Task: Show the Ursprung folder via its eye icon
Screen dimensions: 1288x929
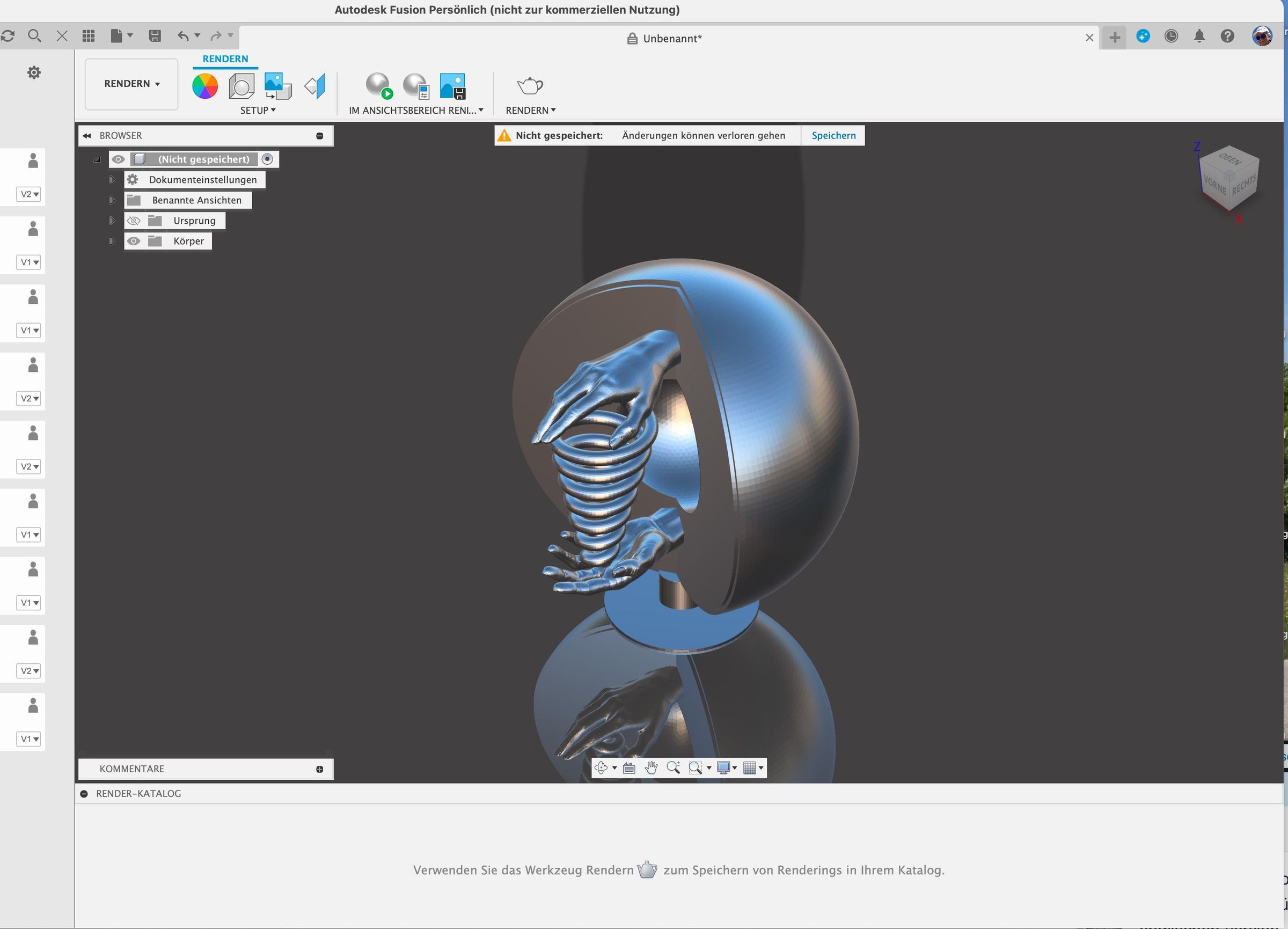Action: coord(134,221)
